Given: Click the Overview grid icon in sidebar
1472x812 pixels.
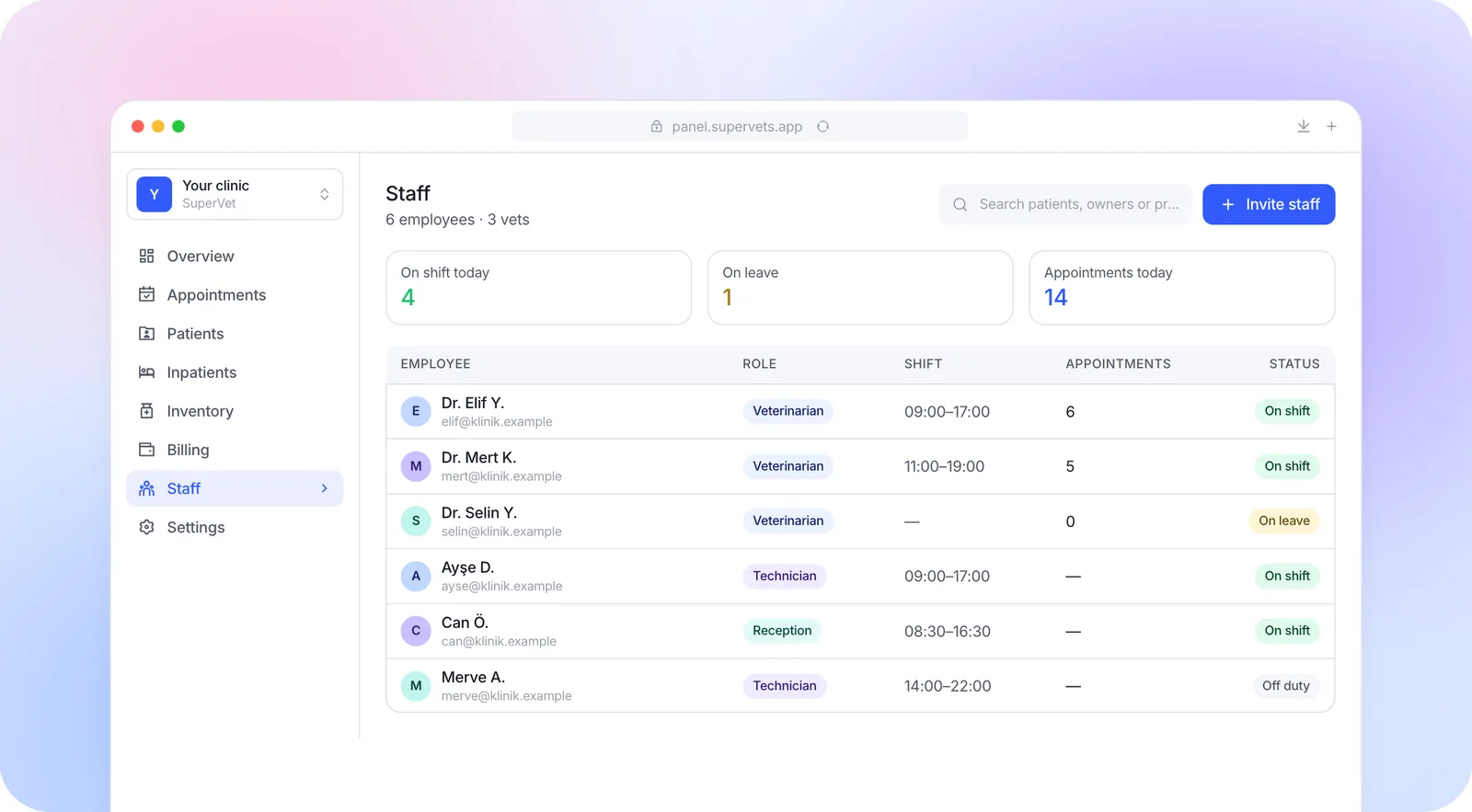Looking at the screenshot, I should click(146, 256).
